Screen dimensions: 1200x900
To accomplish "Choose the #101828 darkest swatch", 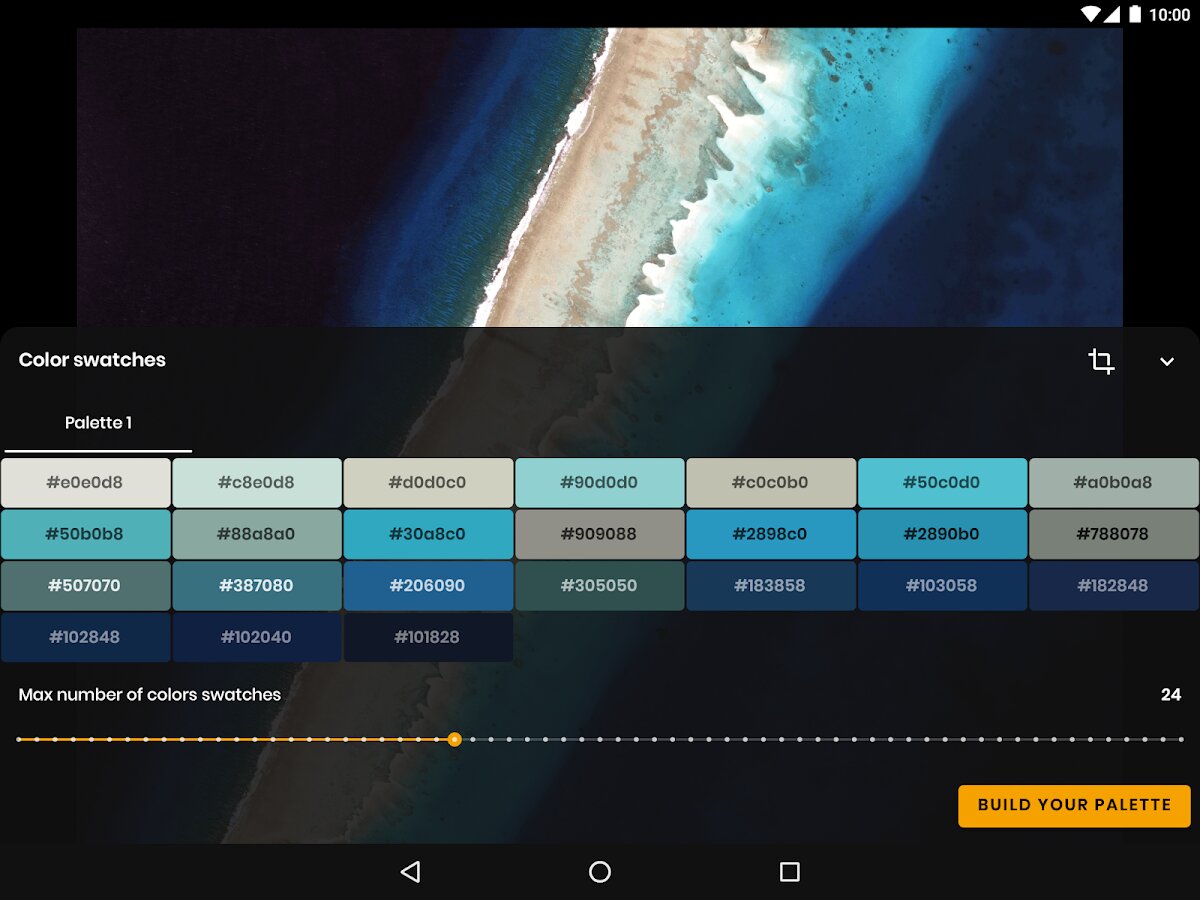I will pyautogui.click(x=428, y=637).
